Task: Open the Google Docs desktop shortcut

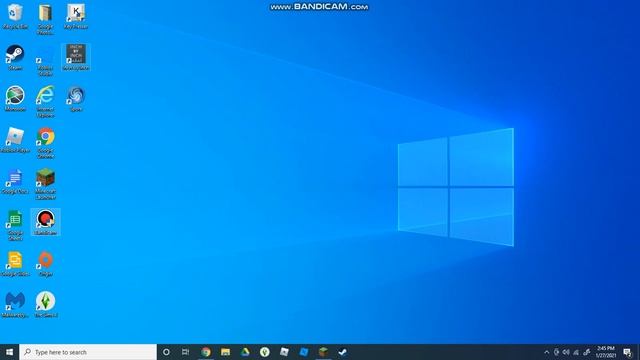Action: tap(15, 181)
